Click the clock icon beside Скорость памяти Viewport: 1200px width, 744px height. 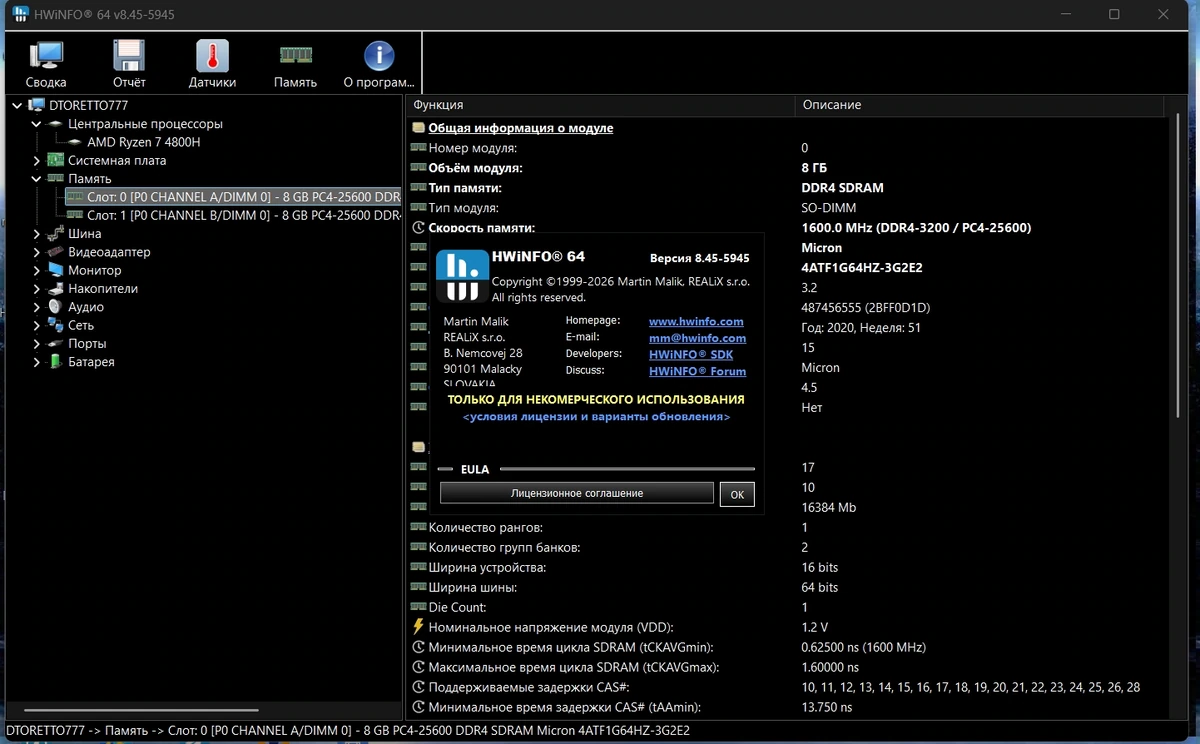(419, 227)
